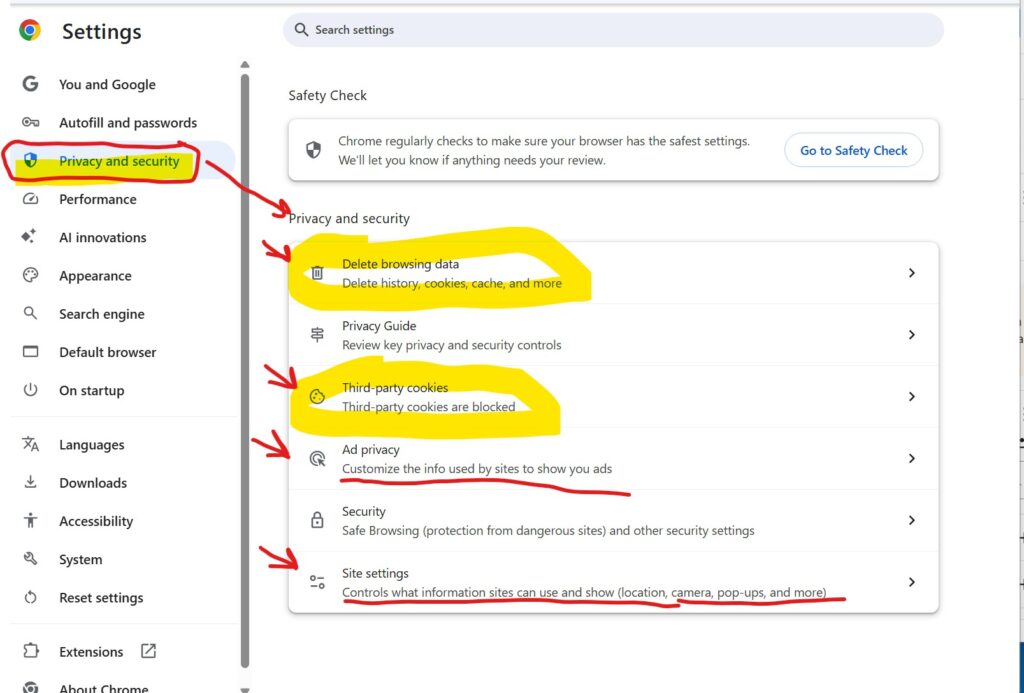
Task: Open You and Google settings section
Action: 107,84
